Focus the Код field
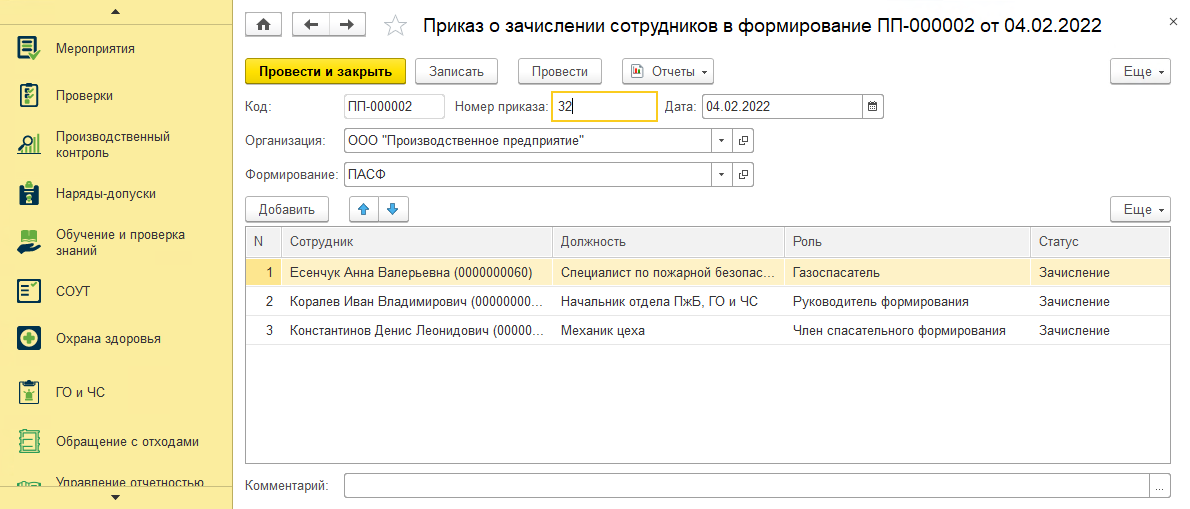 tap(395, 107)
